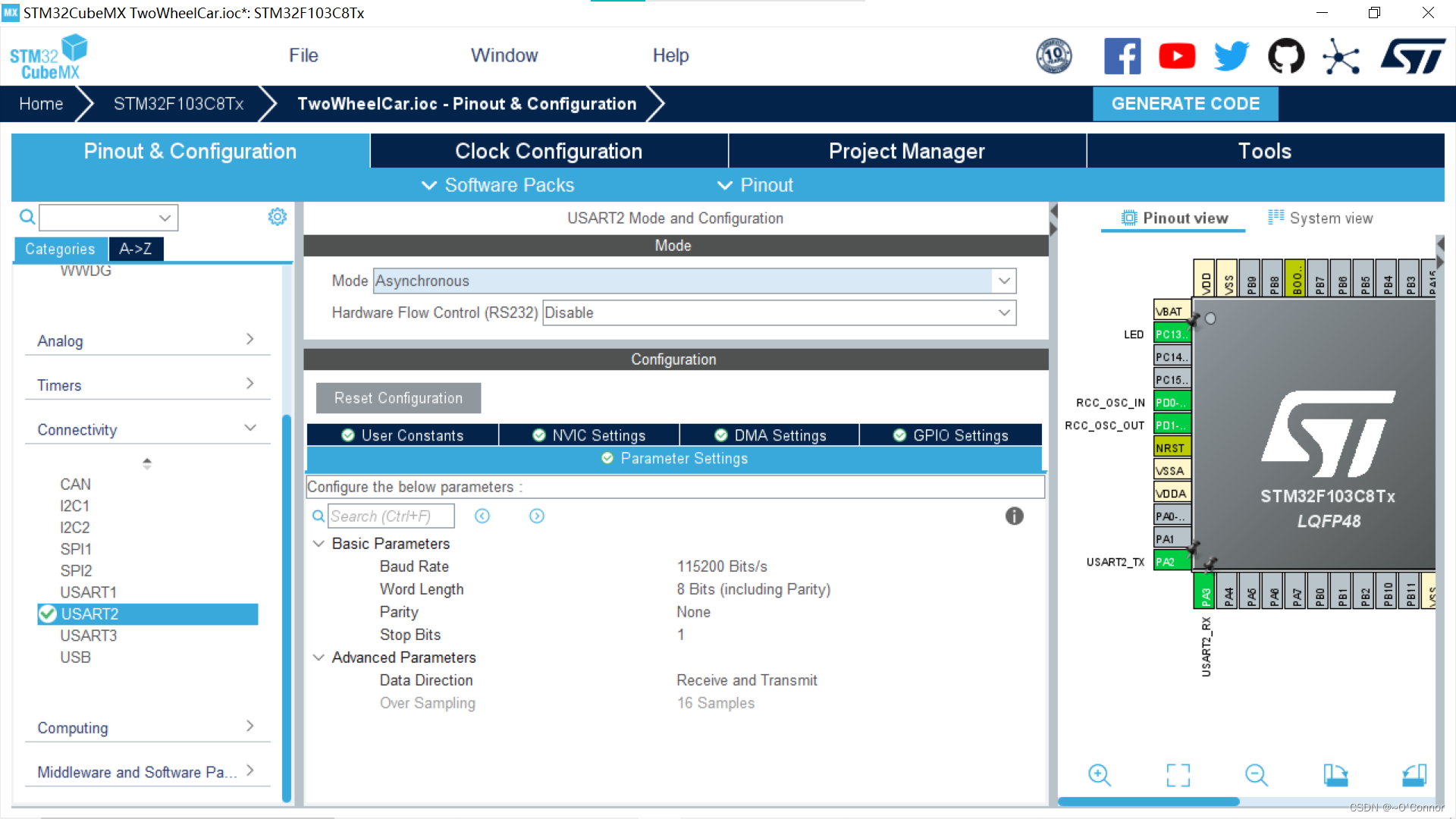1456x819 pixels.
Task: Collapse the Basic Parameters section
Action: click(319, 544)
